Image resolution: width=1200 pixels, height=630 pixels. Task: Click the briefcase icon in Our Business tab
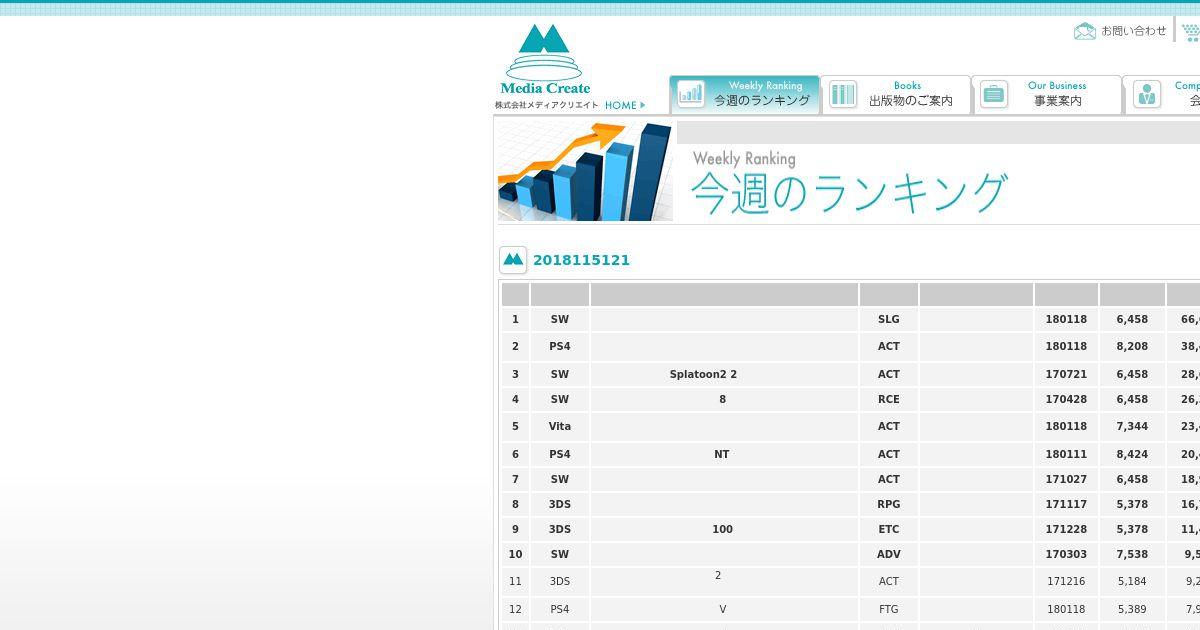tap(994, 94)
